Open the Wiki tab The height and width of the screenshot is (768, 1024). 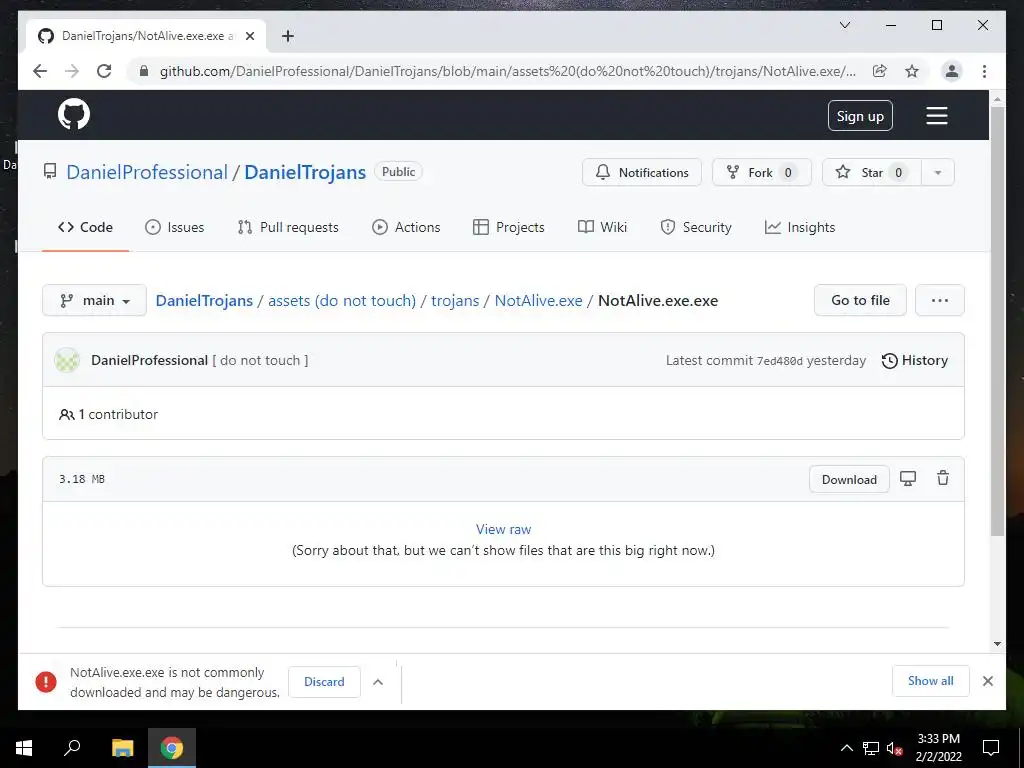[602, 227]
